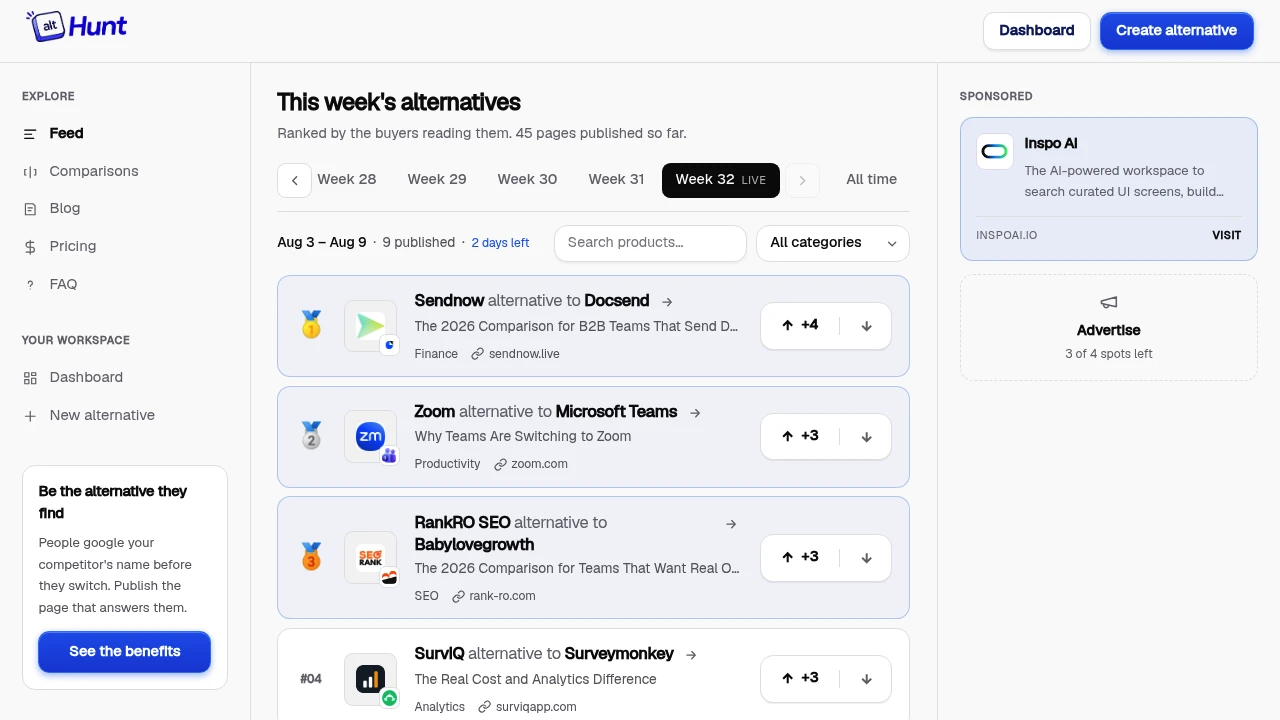Image resolution: width=1280 pixels, height=720 pixels.
Task: Go to previous weeks with left chevron
Action: 294,180
